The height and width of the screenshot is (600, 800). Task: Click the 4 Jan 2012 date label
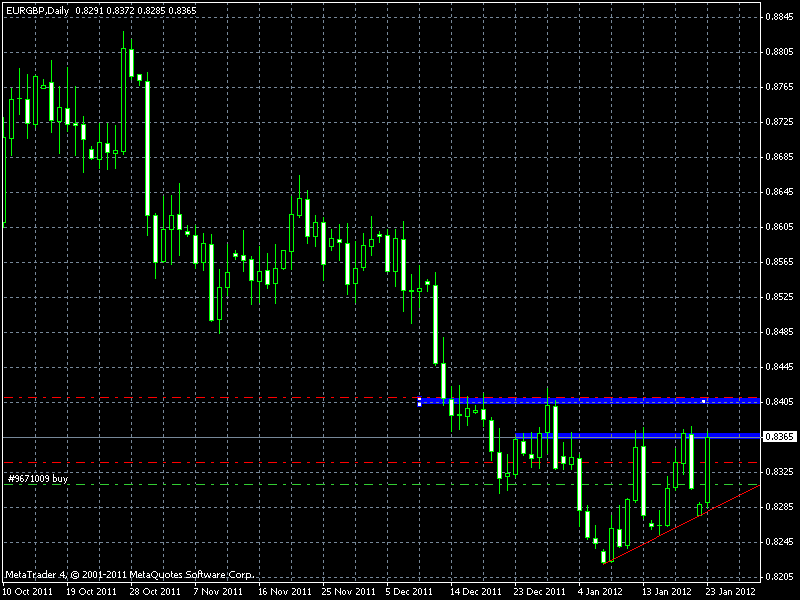(601, 592)
